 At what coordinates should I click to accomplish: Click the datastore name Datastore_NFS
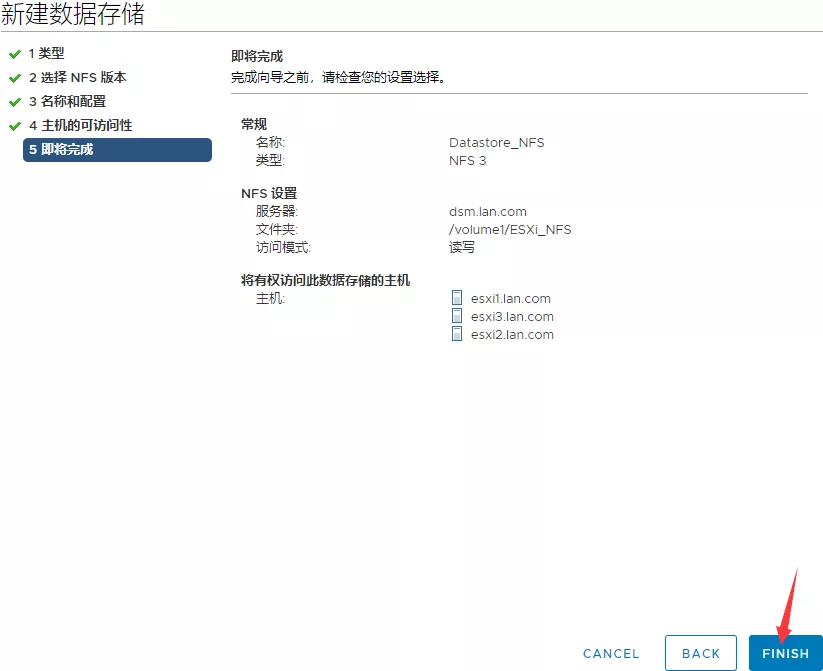pyautogui.click(x=496, y=143)
